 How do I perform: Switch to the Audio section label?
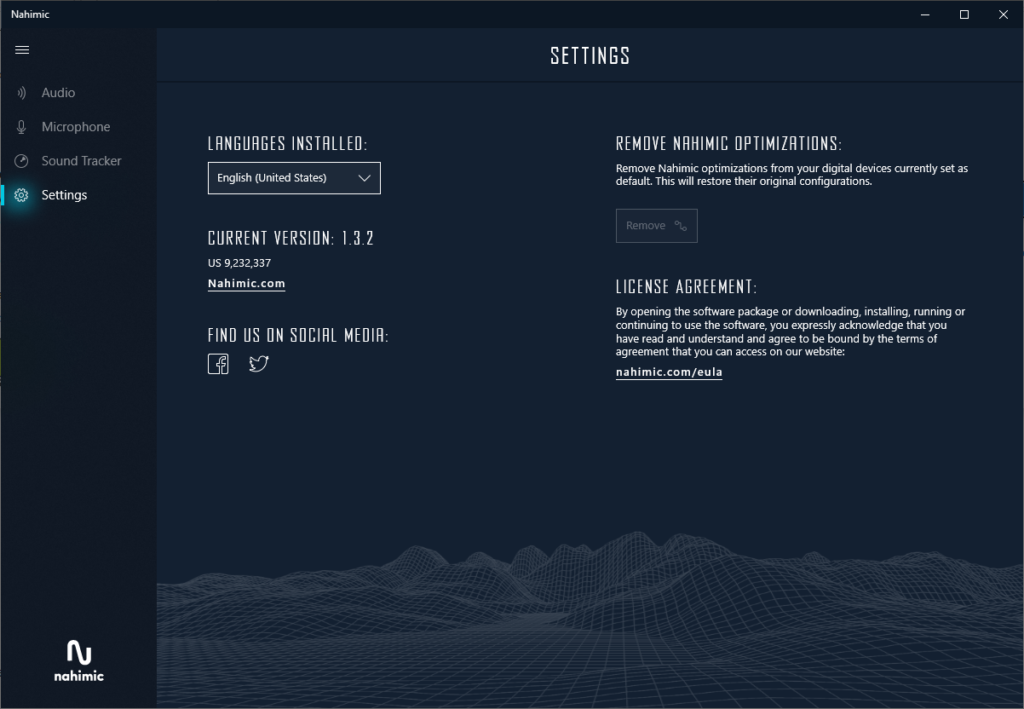pos(58,93)
